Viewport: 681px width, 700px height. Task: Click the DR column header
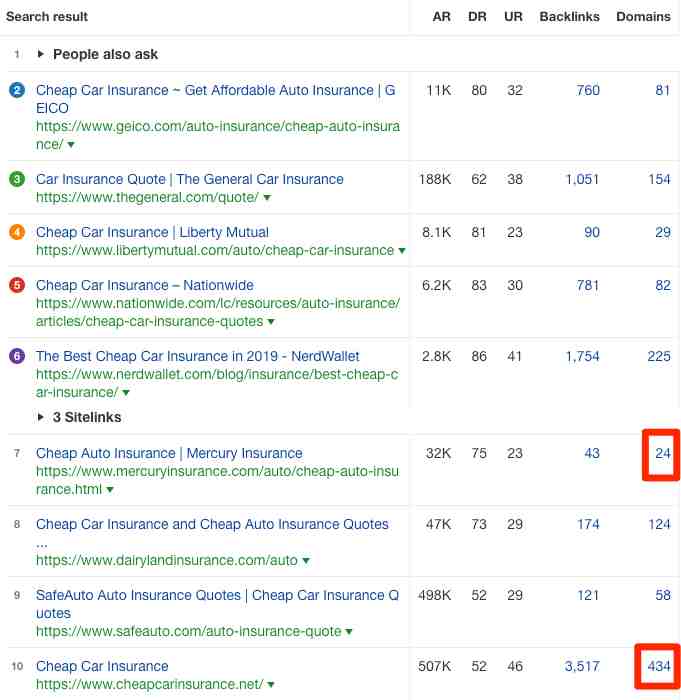pos(477,17)
